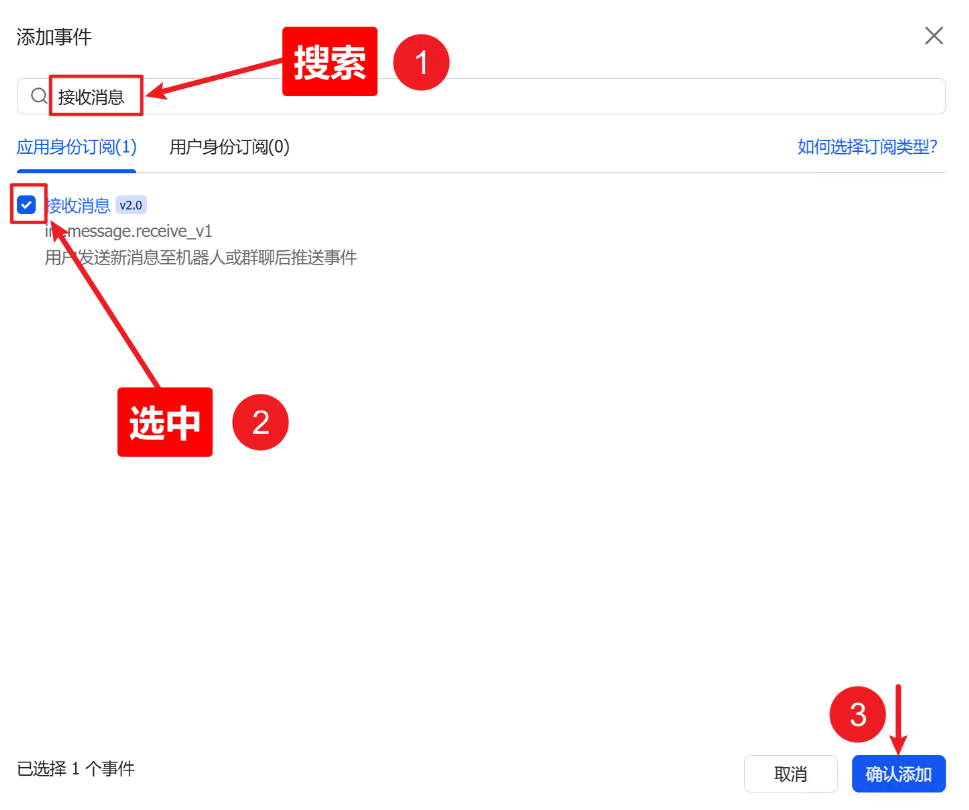This screenshot has height=810, width=969.
Task: Open the 用户身份订阅(0) tab
Action: 229,147
